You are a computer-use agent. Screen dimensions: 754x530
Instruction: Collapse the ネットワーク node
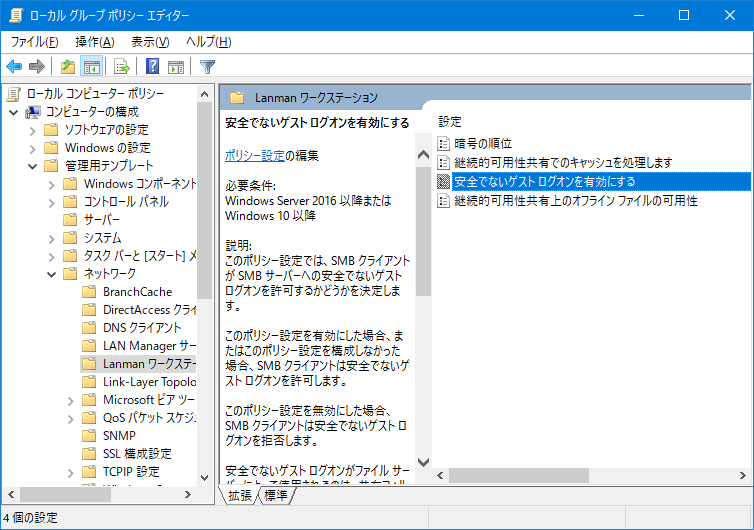51,275
